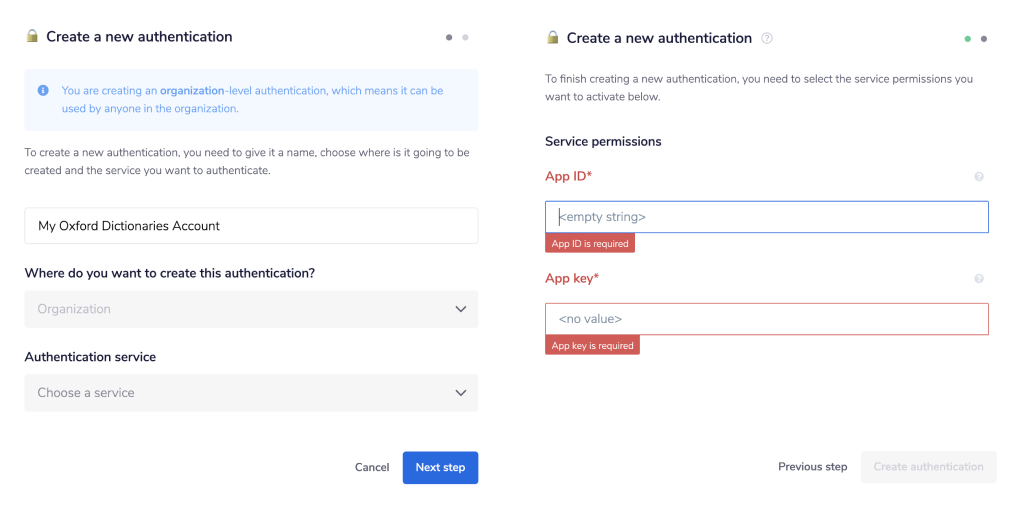Viewport: 1022px width, 509px height.
Task: Click the blue info icon in the organization banner
Action: 43,90
